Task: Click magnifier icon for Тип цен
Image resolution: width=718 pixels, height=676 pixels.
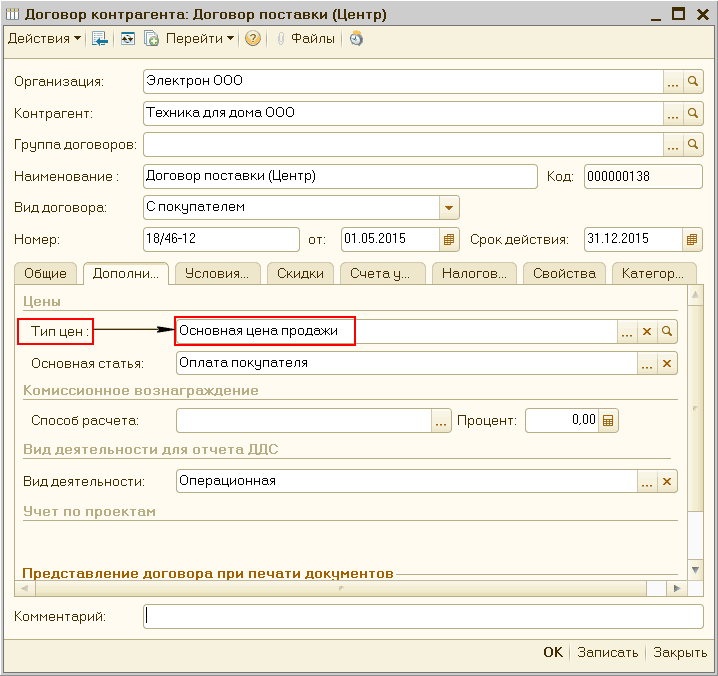Action: point(667,332)
